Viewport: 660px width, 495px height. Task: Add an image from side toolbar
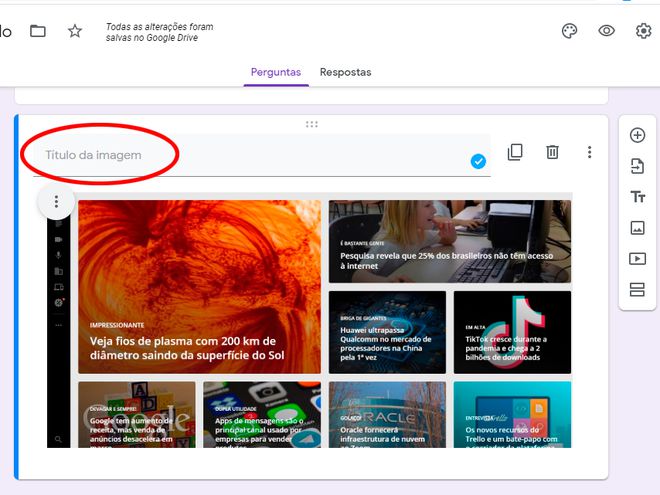[x=637, y=228]
